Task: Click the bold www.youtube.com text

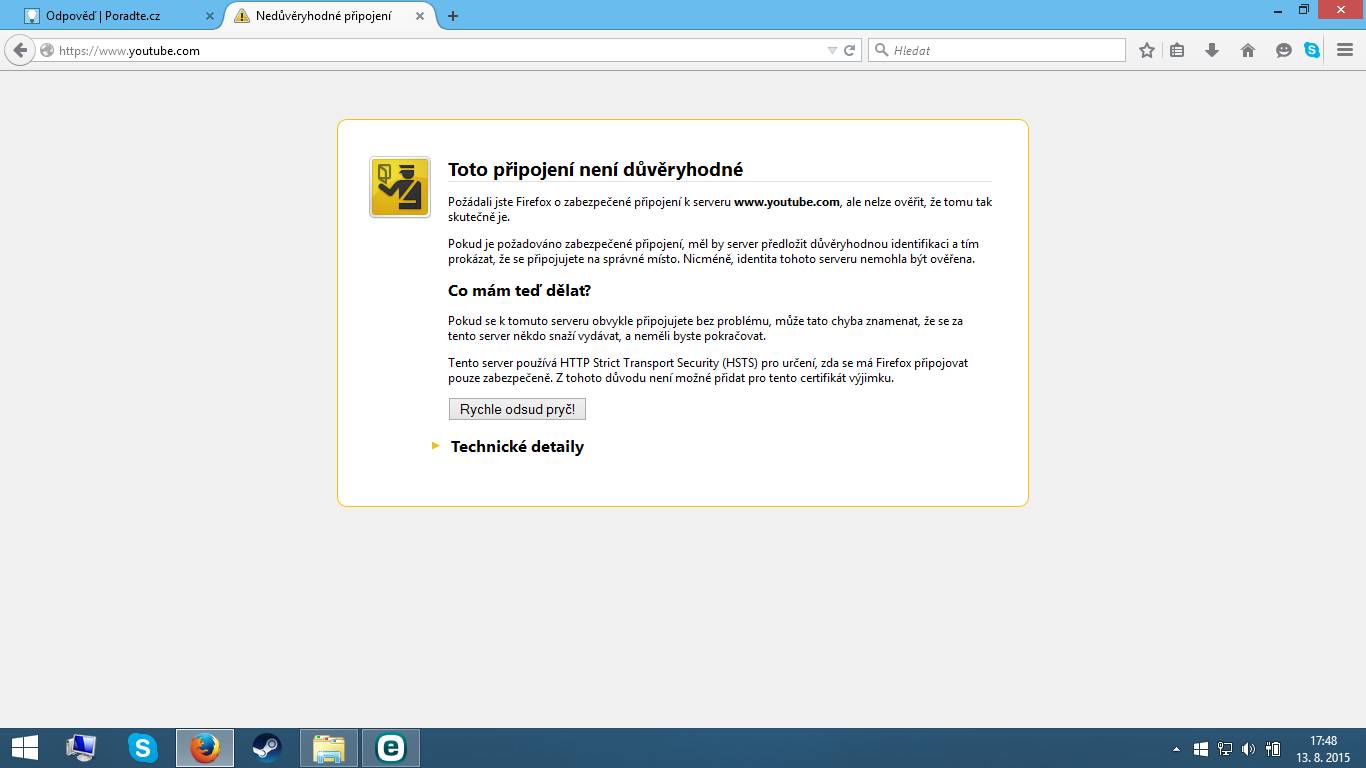Action: (787, 202)
